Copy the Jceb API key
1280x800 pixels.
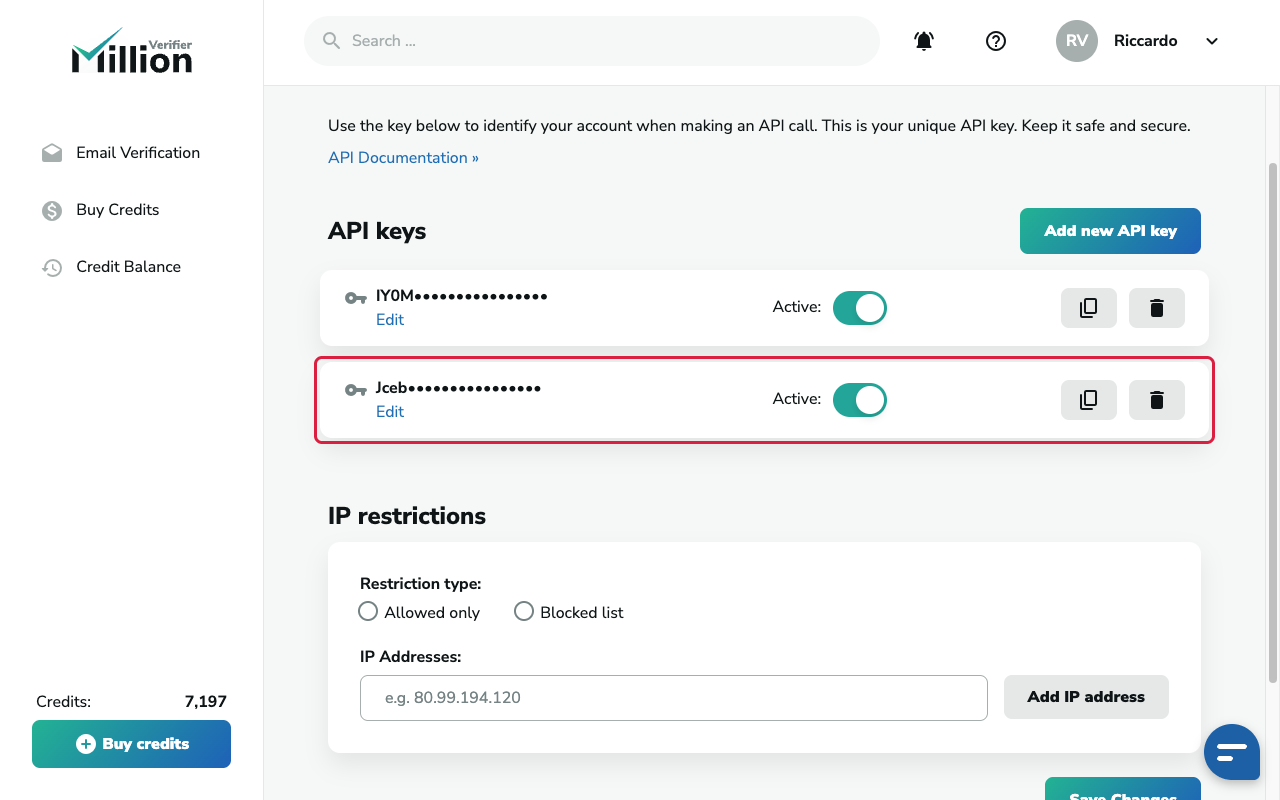point(1089,400)
